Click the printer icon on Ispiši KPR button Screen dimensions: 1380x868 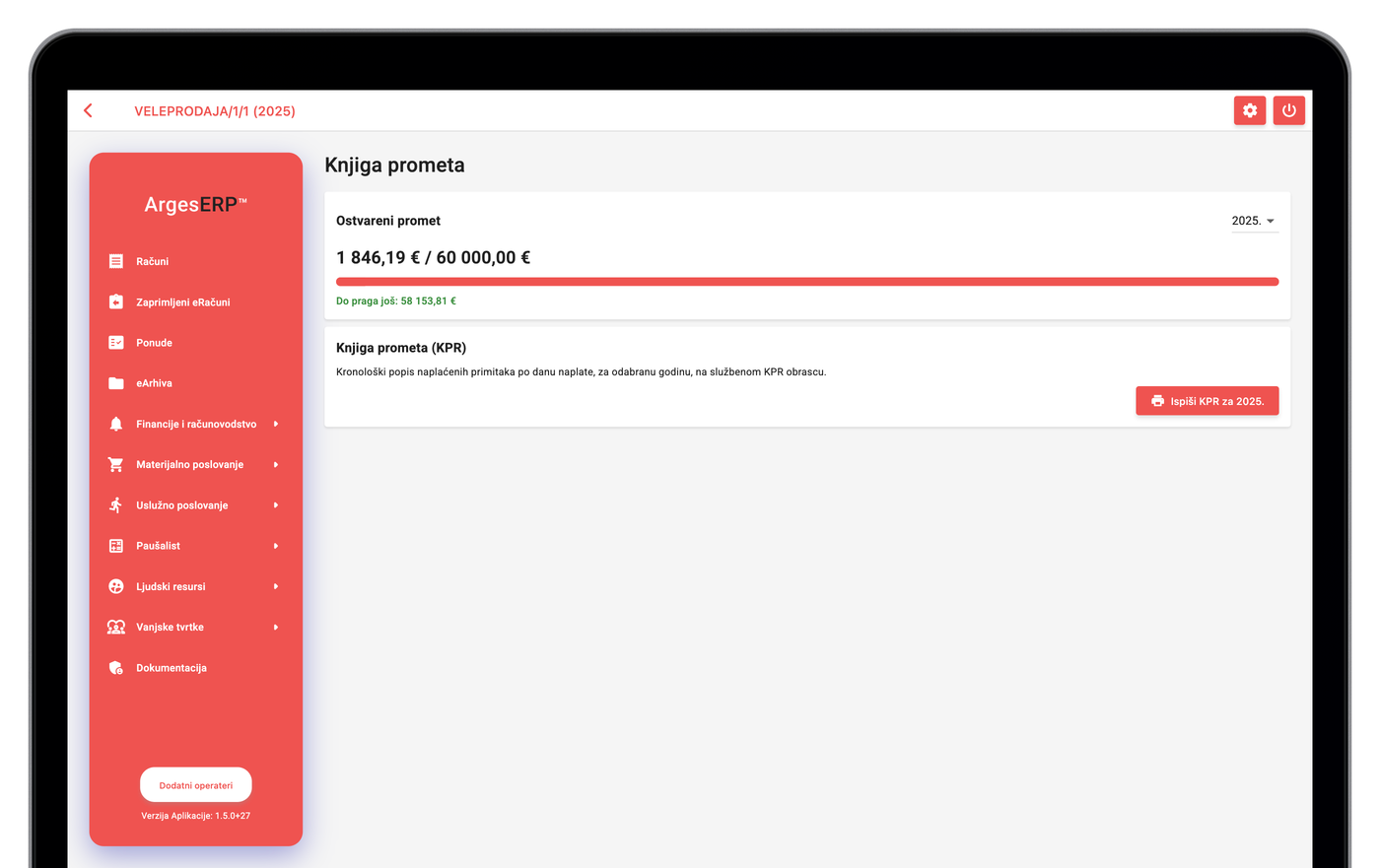(x=1157, y=401)
